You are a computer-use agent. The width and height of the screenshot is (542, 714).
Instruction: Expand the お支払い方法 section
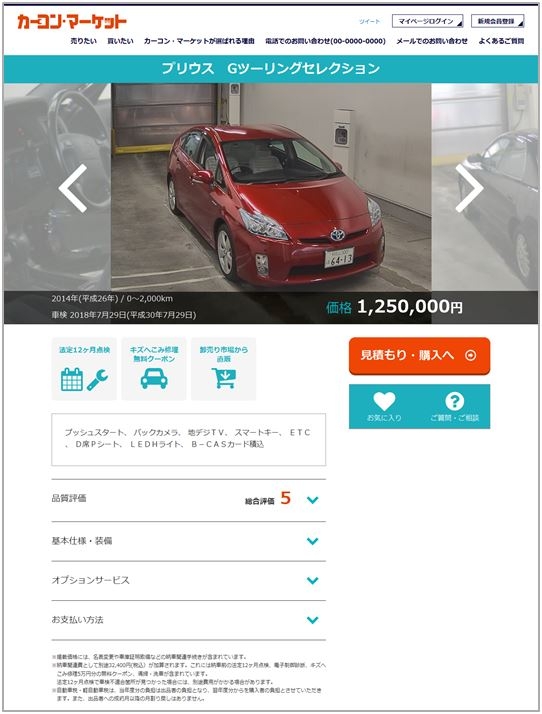[x=189, y=620]
